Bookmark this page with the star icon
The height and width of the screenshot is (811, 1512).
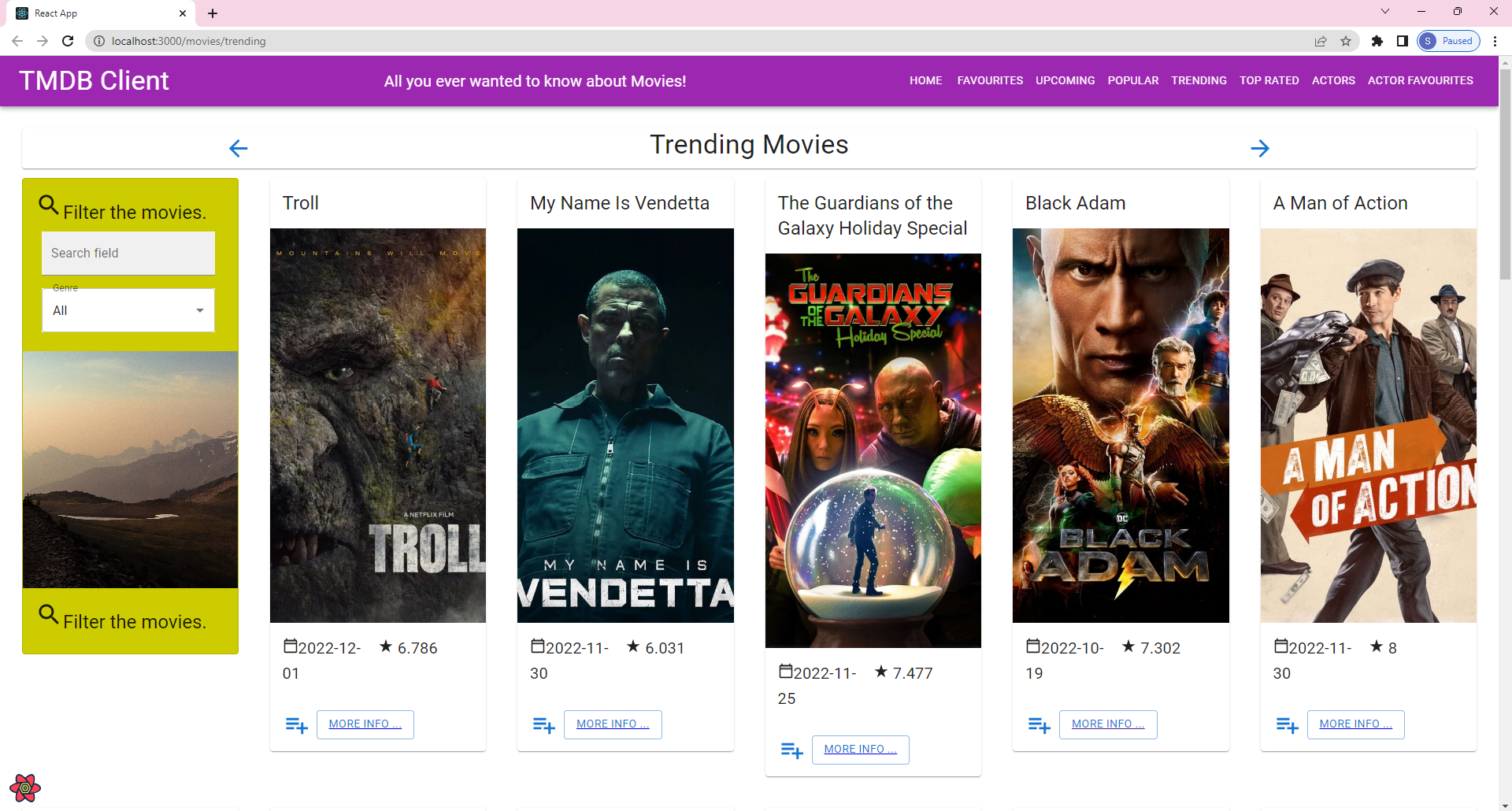[x=1346, y=41]
